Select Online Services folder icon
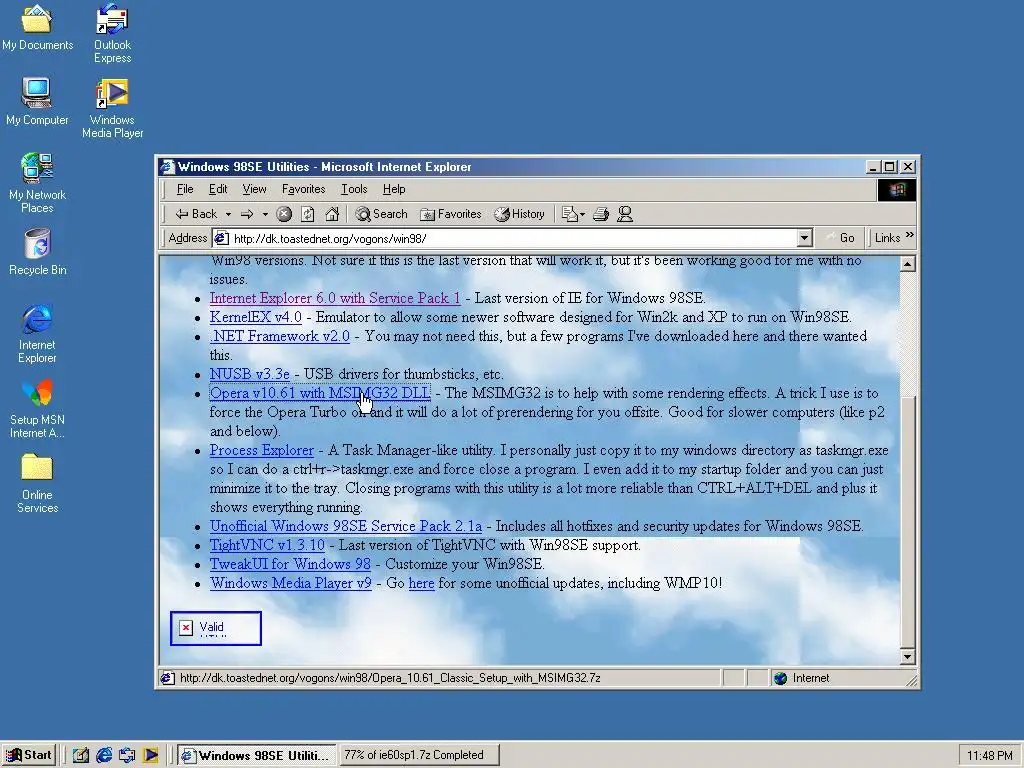The image size is (1024, 768). [37, 484]
